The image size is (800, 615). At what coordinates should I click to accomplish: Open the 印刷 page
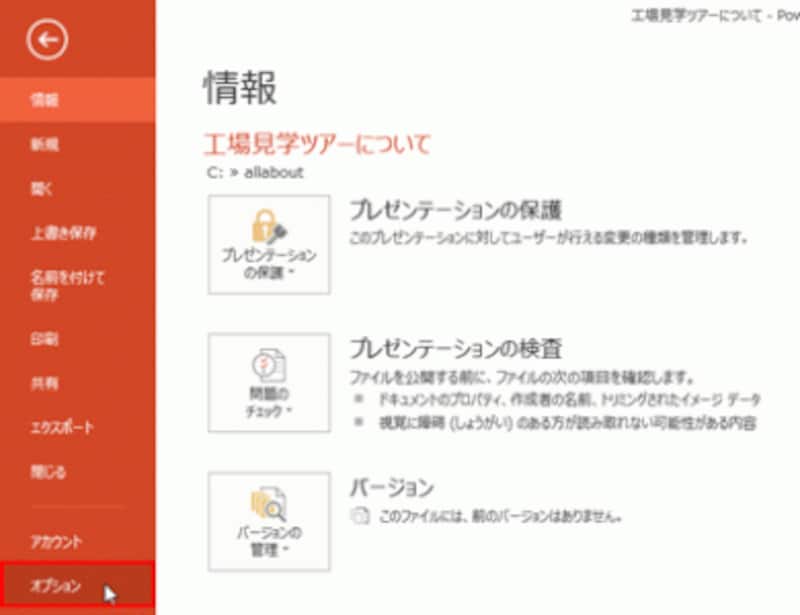pos(78,339)
